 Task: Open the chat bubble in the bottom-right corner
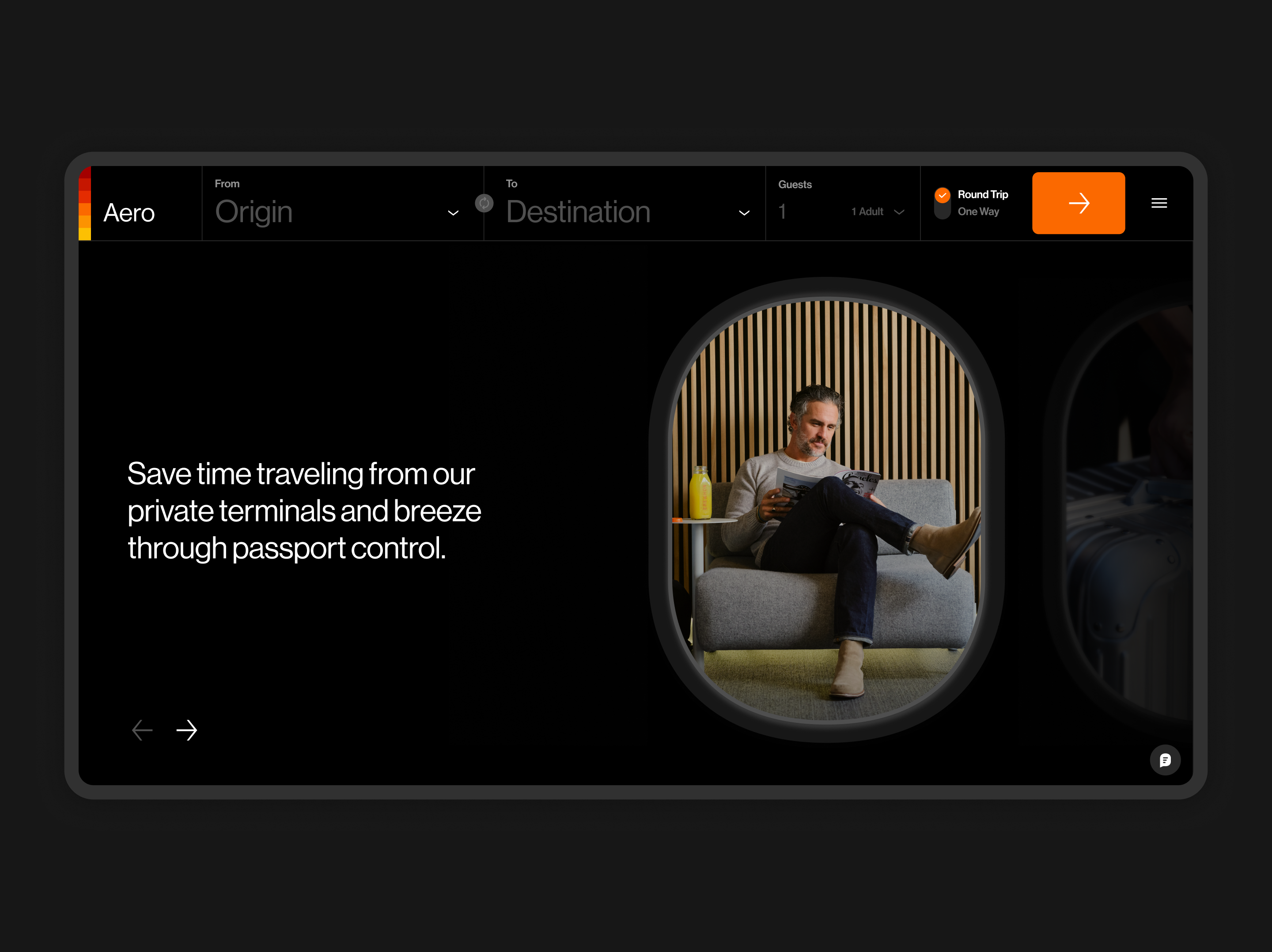coord(1166,760)
